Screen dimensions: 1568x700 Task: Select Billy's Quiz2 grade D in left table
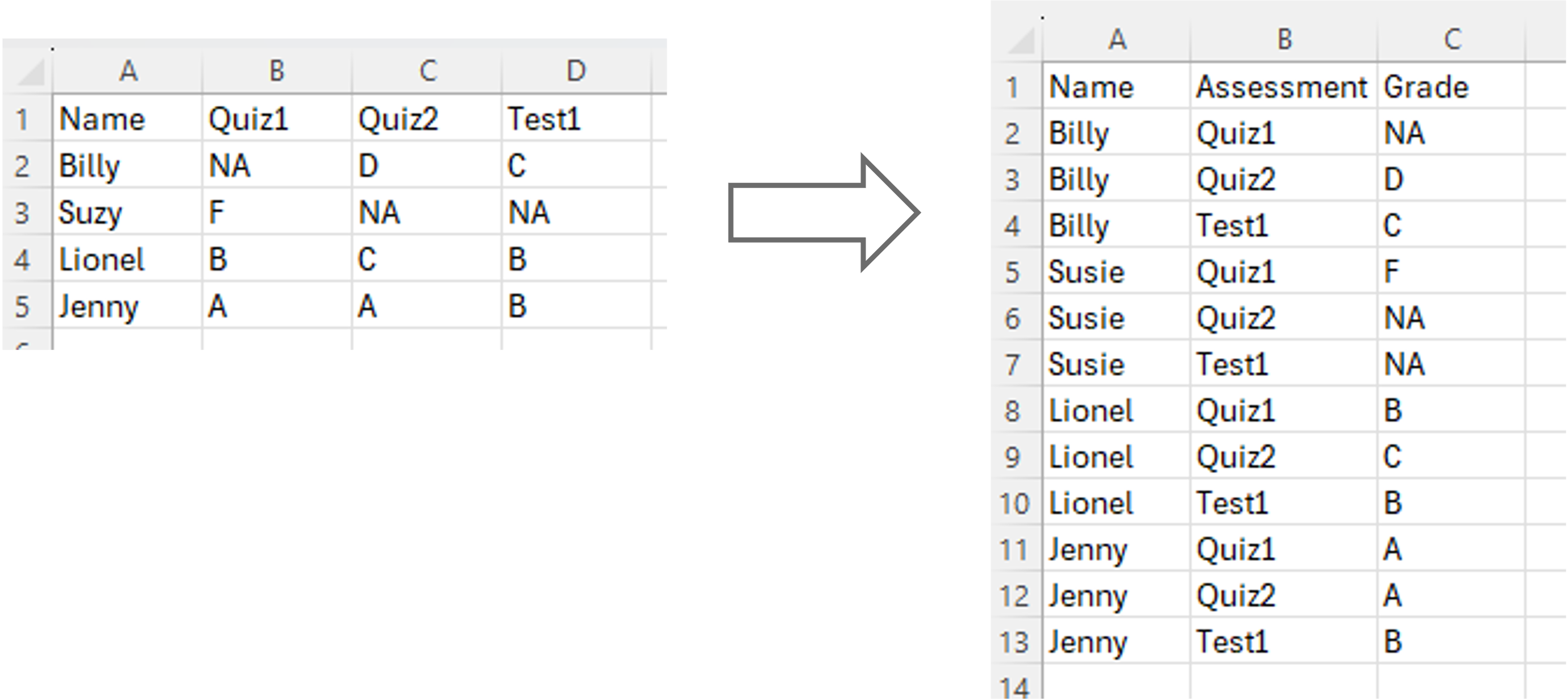pos(426,165)
